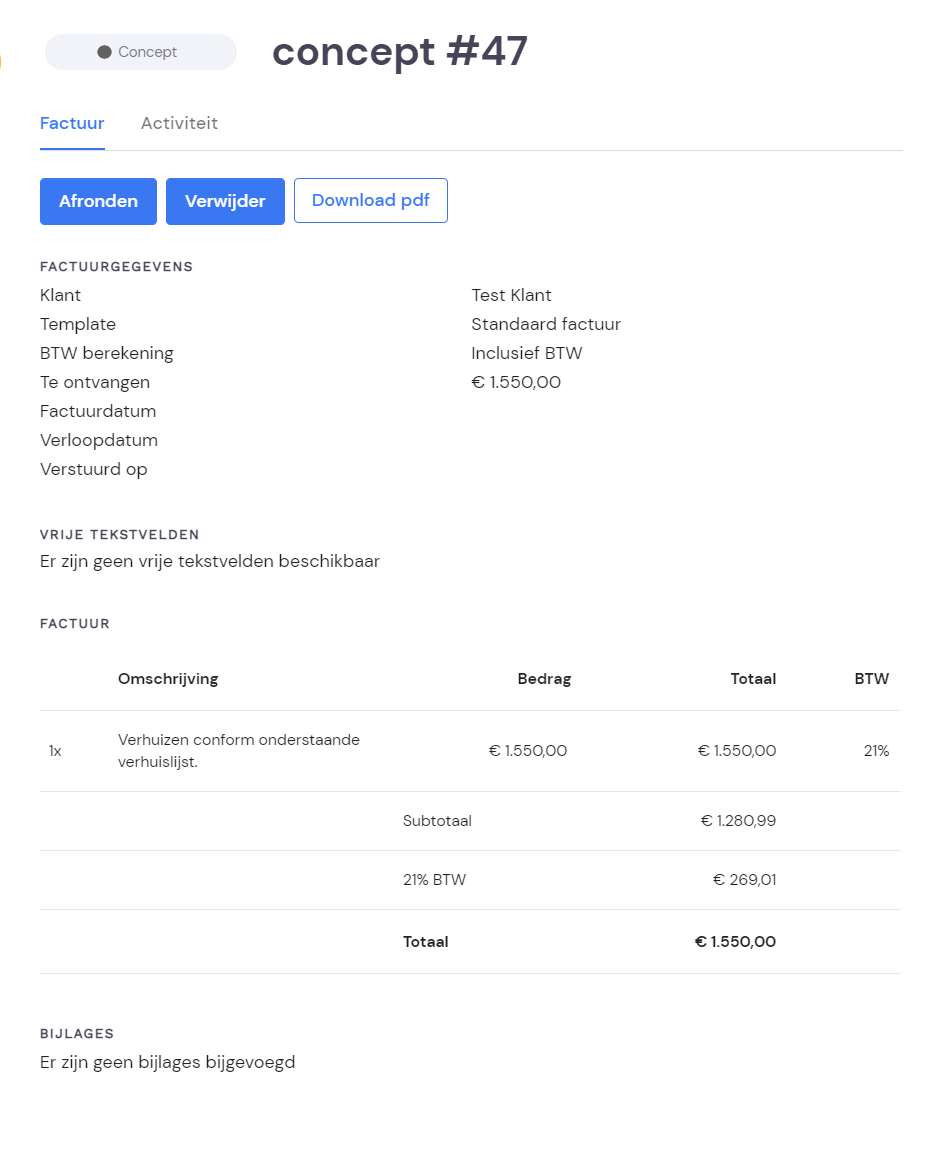
Task: Click the 21% BTW cell in the invoice line
Action: click(876, 751)
